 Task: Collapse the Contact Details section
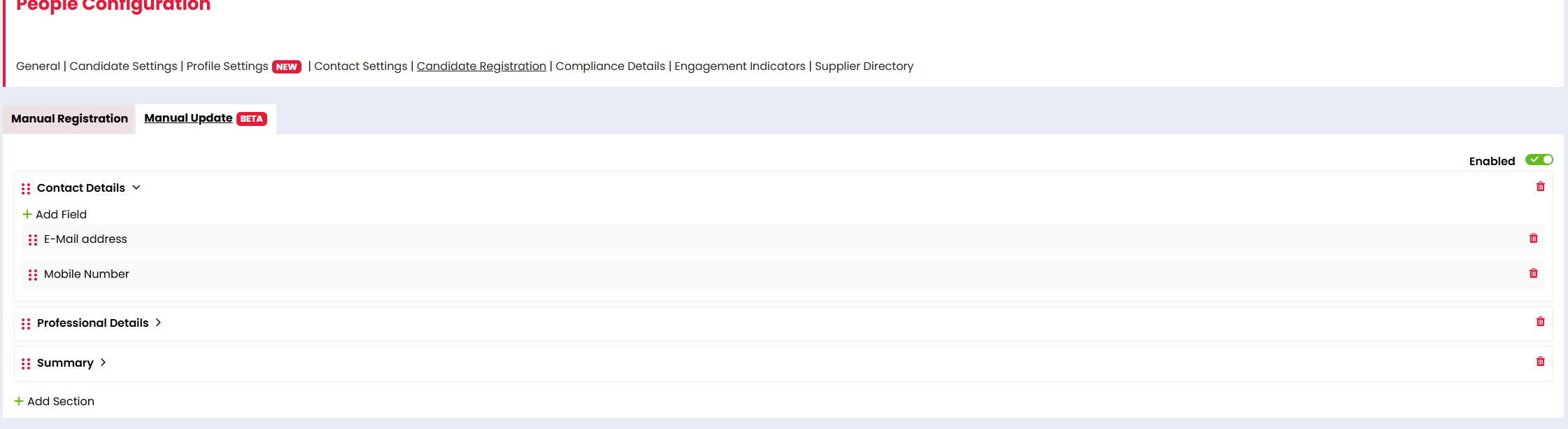point(136,188)
